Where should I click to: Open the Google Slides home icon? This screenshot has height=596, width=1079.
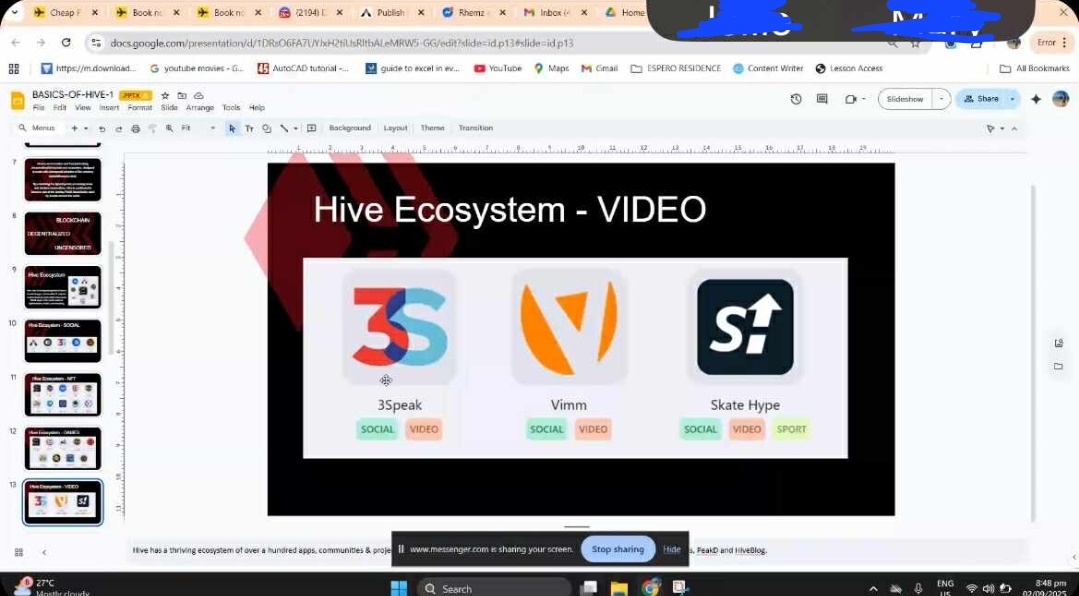pos(18,100)
